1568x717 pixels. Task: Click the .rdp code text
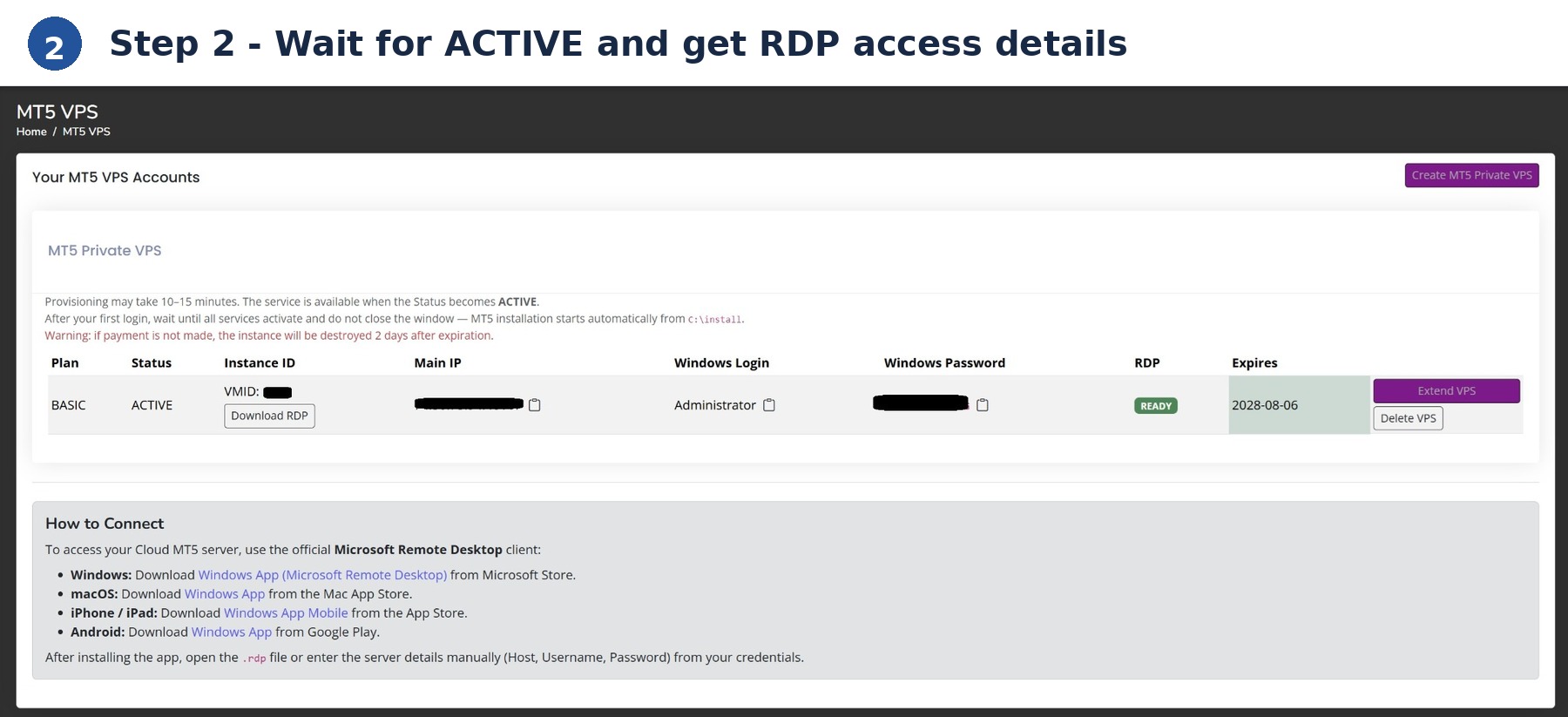point(253,659)
